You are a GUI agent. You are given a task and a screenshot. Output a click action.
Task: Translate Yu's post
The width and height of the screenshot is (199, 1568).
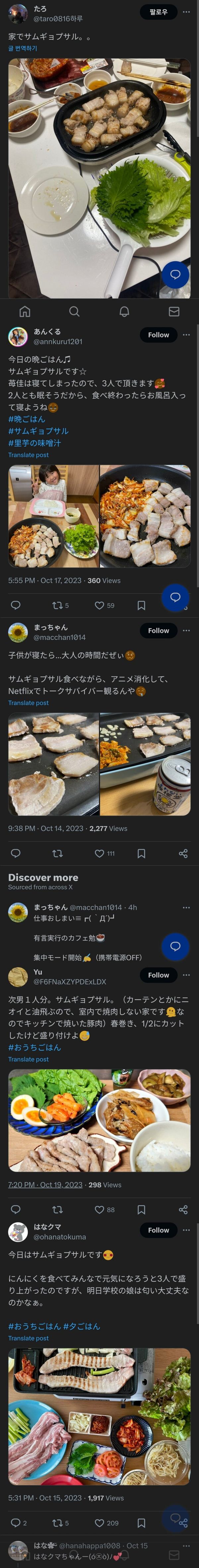[28, 1059]
